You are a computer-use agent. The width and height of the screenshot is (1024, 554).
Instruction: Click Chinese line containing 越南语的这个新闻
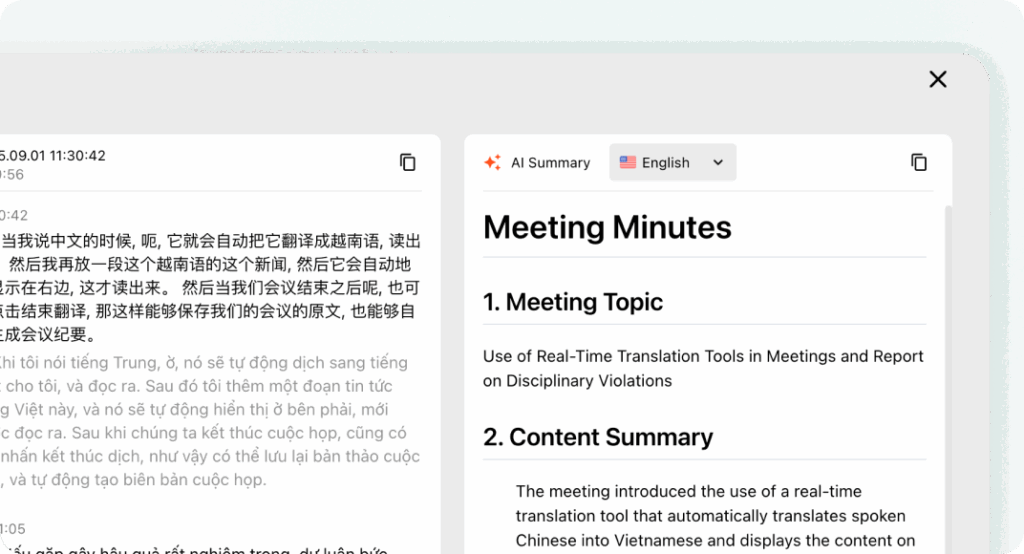(x=209, y=265)
